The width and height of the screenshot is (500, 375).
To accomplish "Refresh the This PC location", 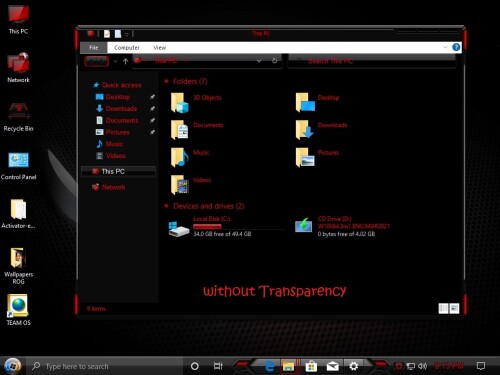I will click(274, 61).
